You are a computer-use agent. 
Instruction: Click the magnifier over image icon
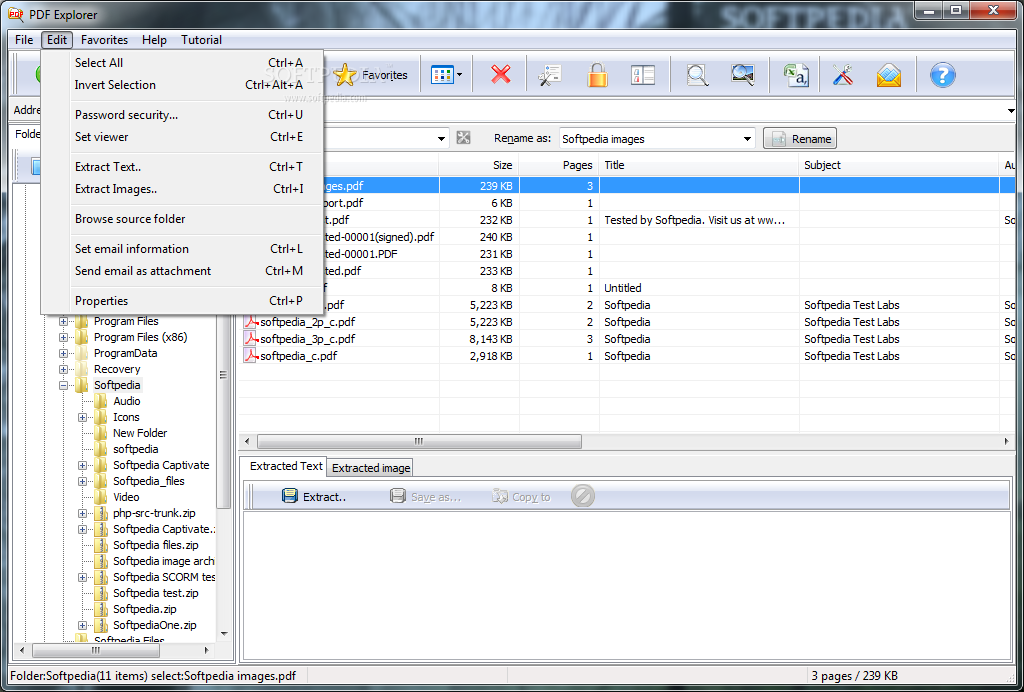click(x=743, y=75)
